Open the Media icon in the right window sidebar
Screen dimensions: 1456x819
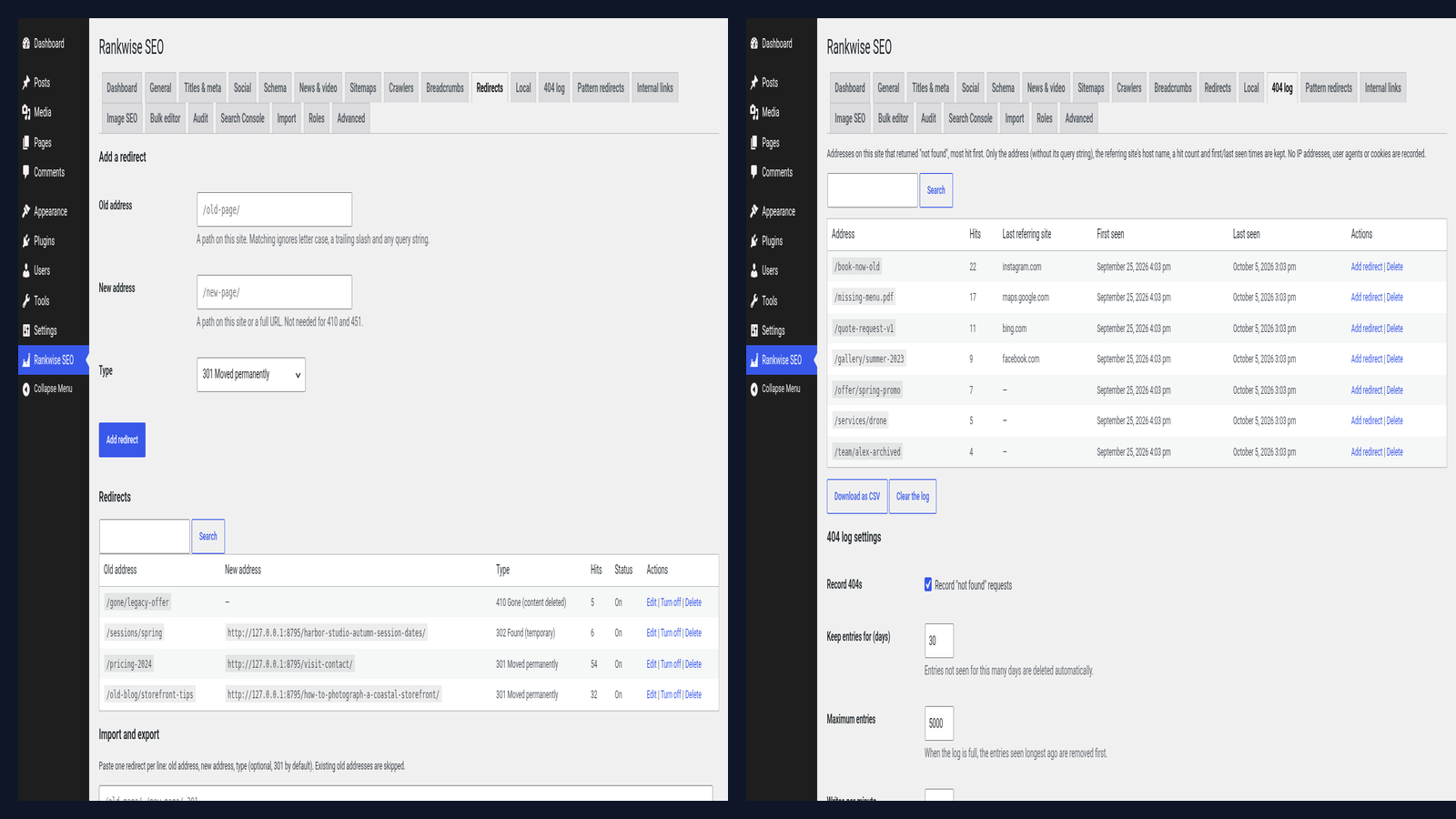coord(754,113)
